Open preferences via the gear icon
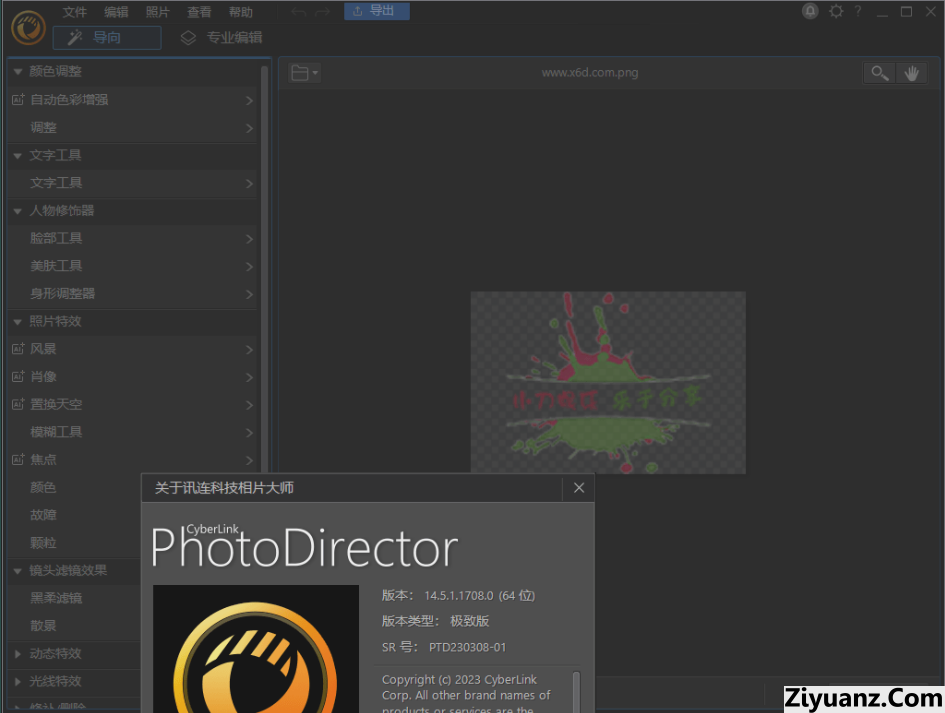Image resolution: width=945 pixels, height=713 pixels. click(x=836, y=11)
